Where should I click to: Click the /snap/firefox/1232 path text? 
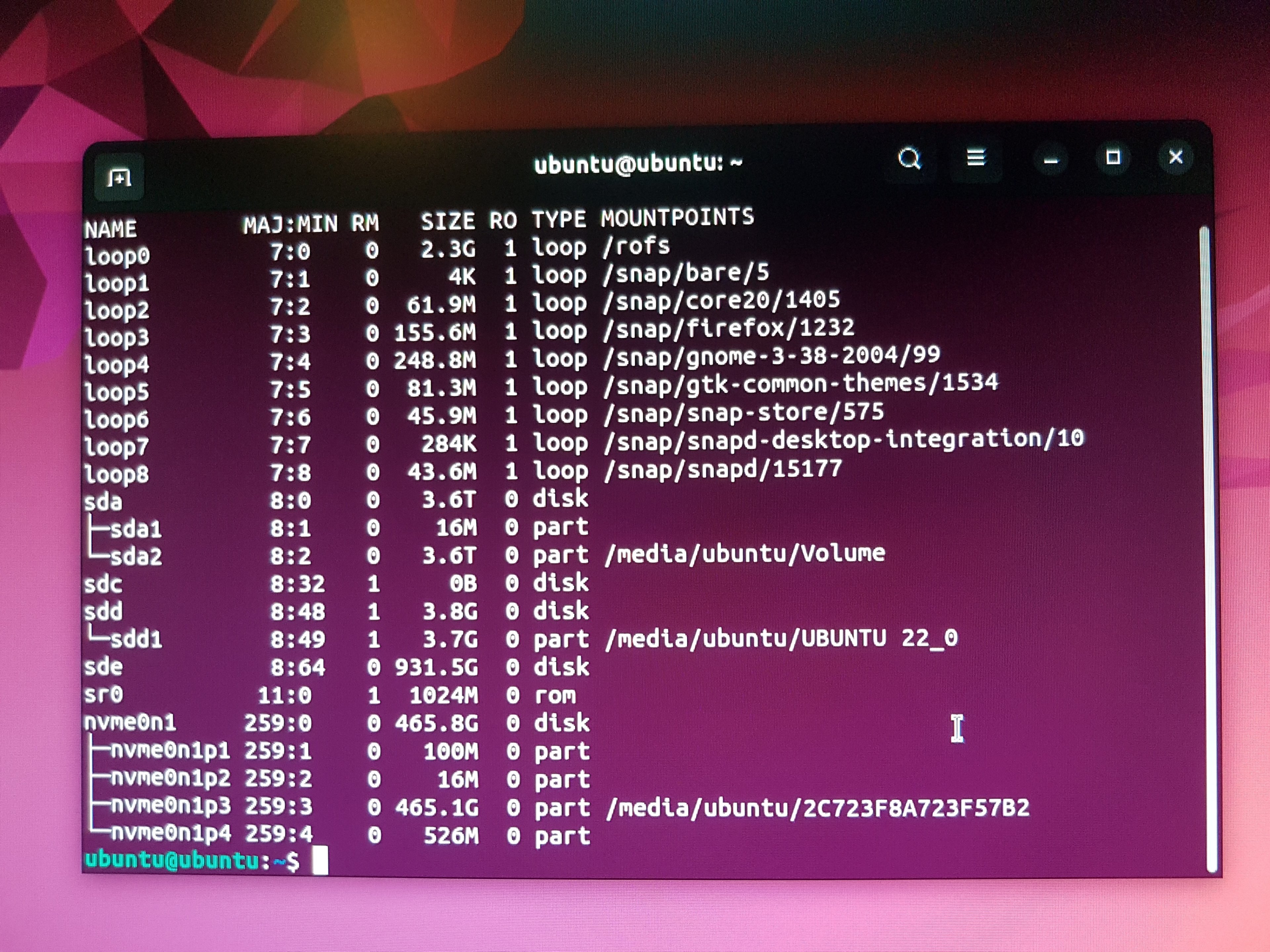tap(729, 328)
